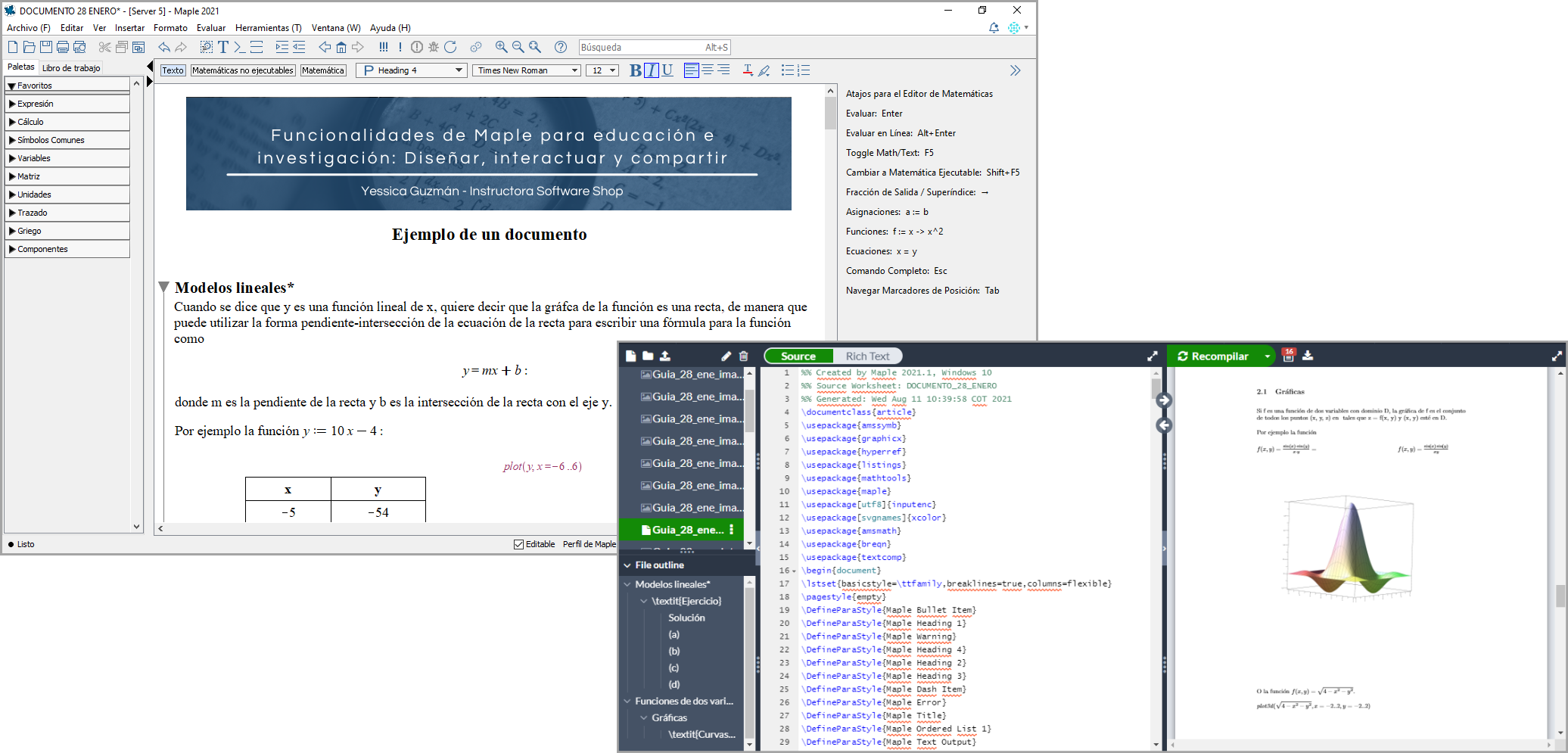Open the text color picker

pyautogui.click(x=748, y=70)
